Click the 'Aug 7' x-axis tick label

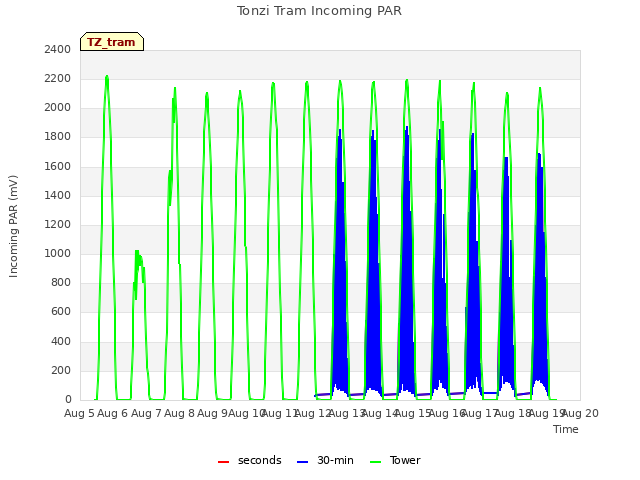[x=146, y=413]
